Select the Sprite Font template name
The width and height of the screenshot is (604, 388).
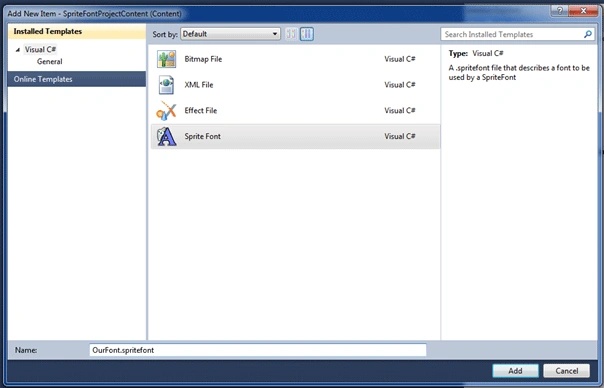tap(202, 136)
